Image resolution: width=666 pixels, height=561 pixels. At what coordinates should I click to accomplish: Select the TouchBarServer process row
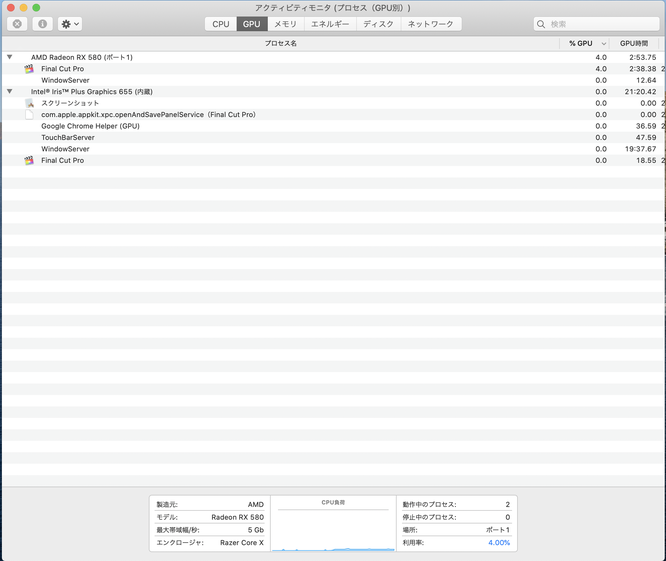tap(333, 138)
